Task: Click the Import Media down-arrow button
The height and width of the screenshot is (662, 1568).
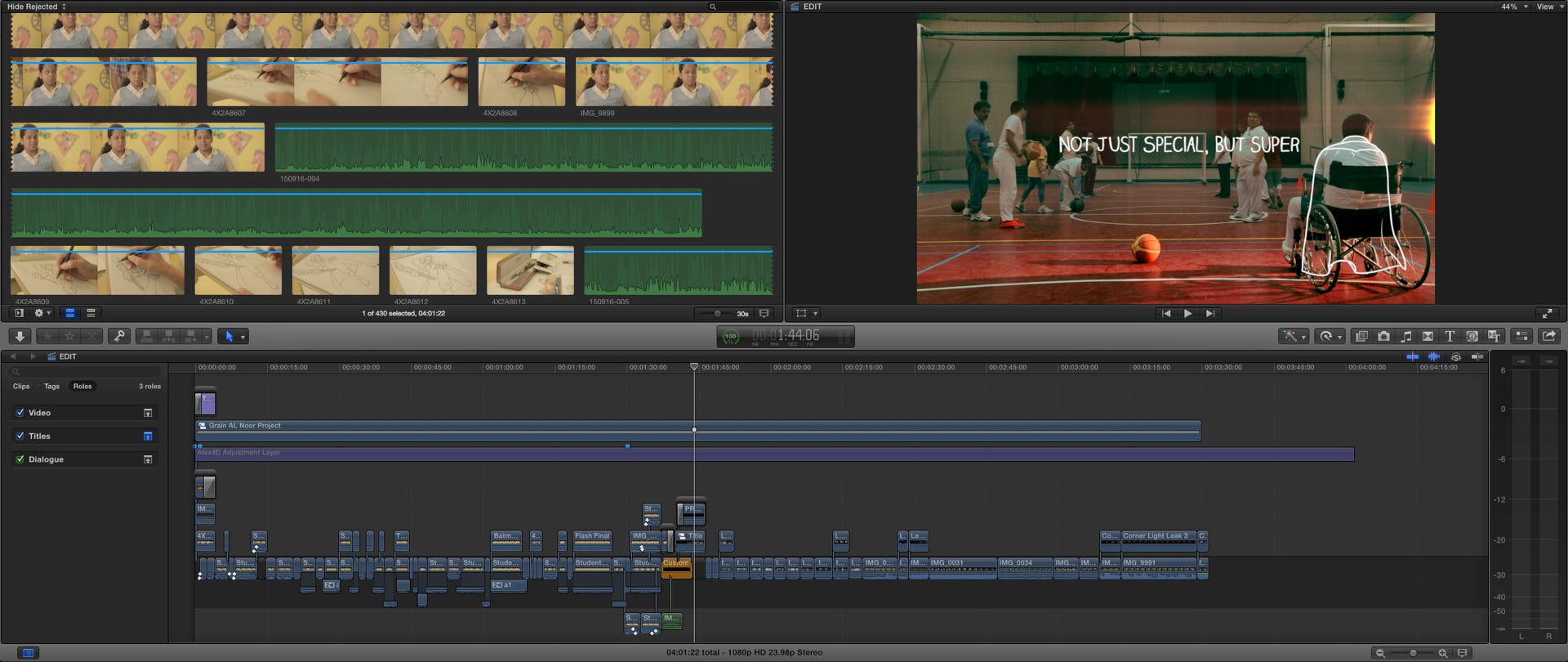Action: tap(20, 336)
